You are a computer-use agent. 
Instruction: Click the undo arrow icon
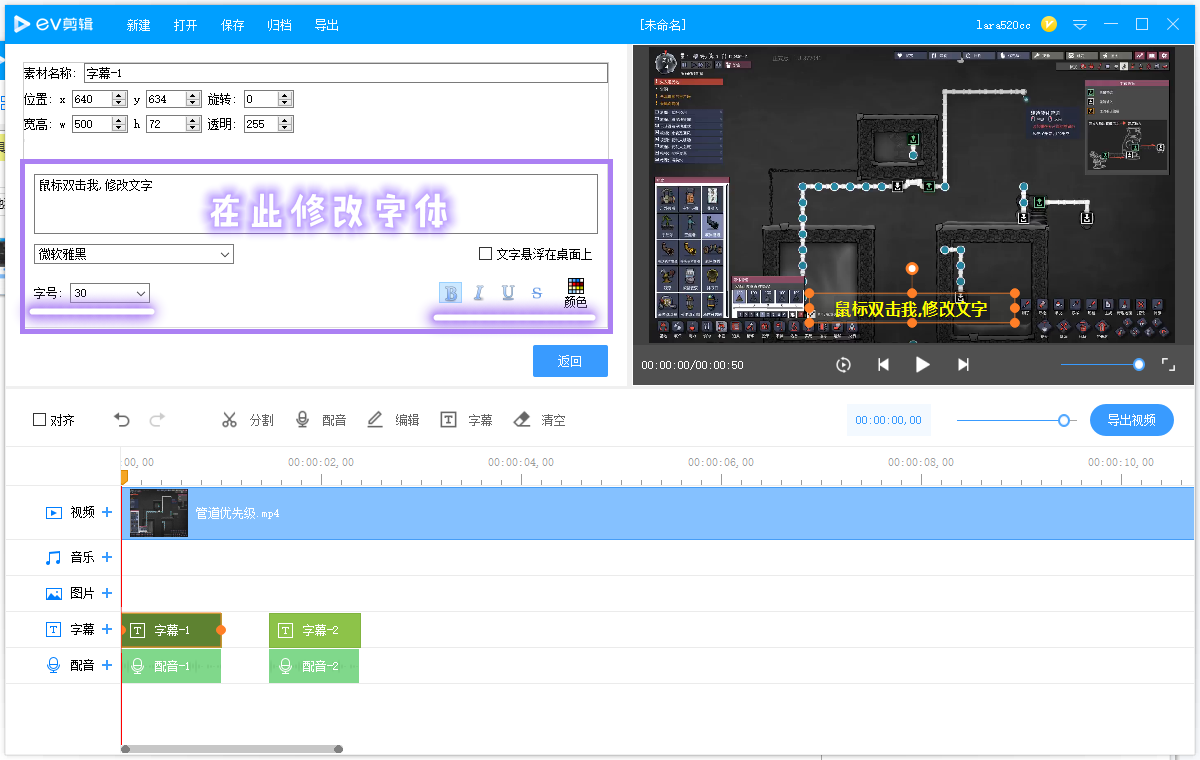pos(122,420)
